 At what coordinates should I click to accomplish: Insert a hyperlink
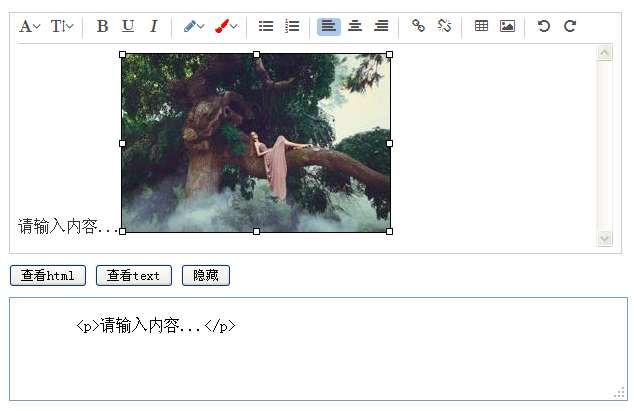(419, 26)
